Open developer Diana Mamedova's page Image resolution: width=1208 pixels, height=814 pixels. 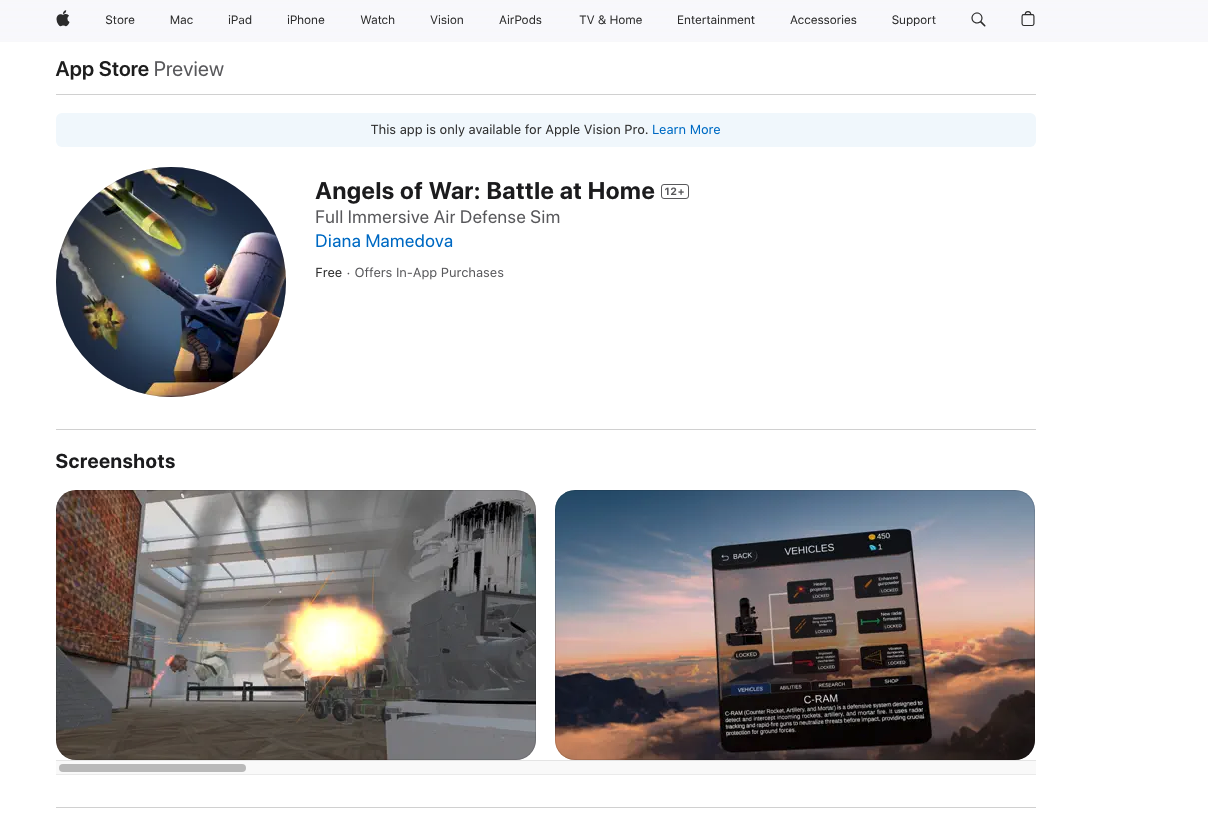click(x=384, y=241)
